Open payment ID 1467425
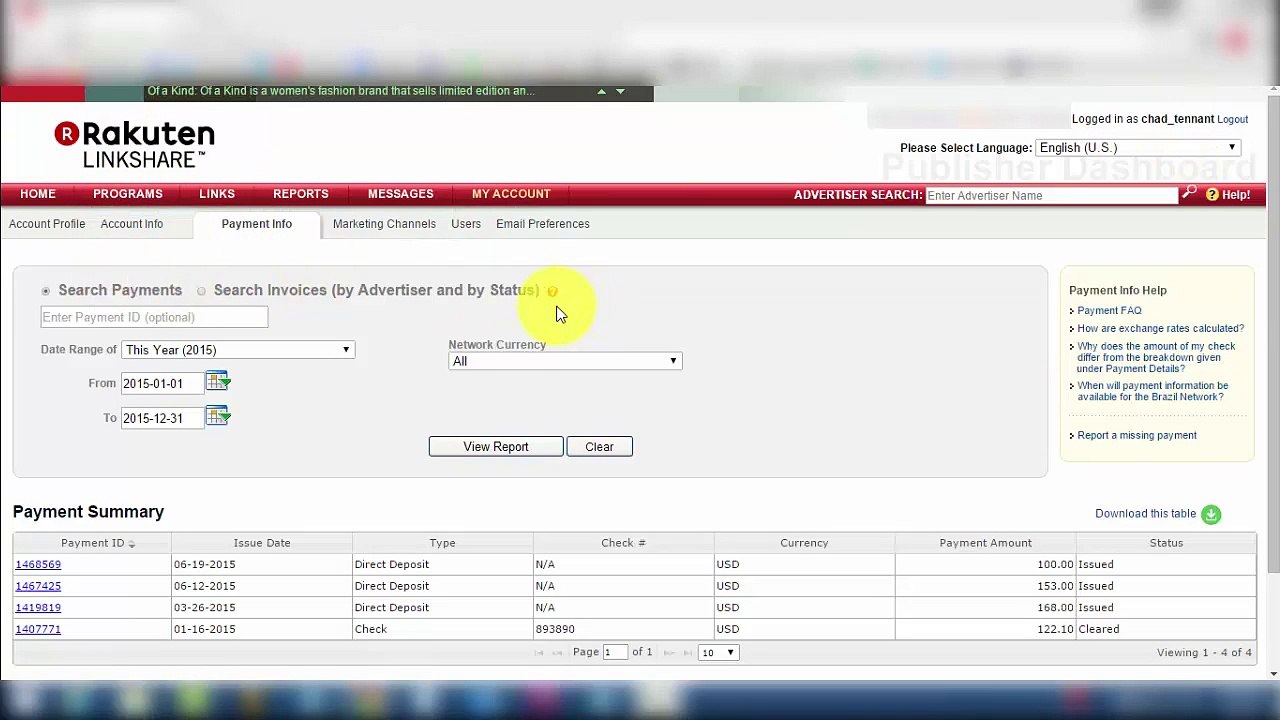 pos(38,586)
